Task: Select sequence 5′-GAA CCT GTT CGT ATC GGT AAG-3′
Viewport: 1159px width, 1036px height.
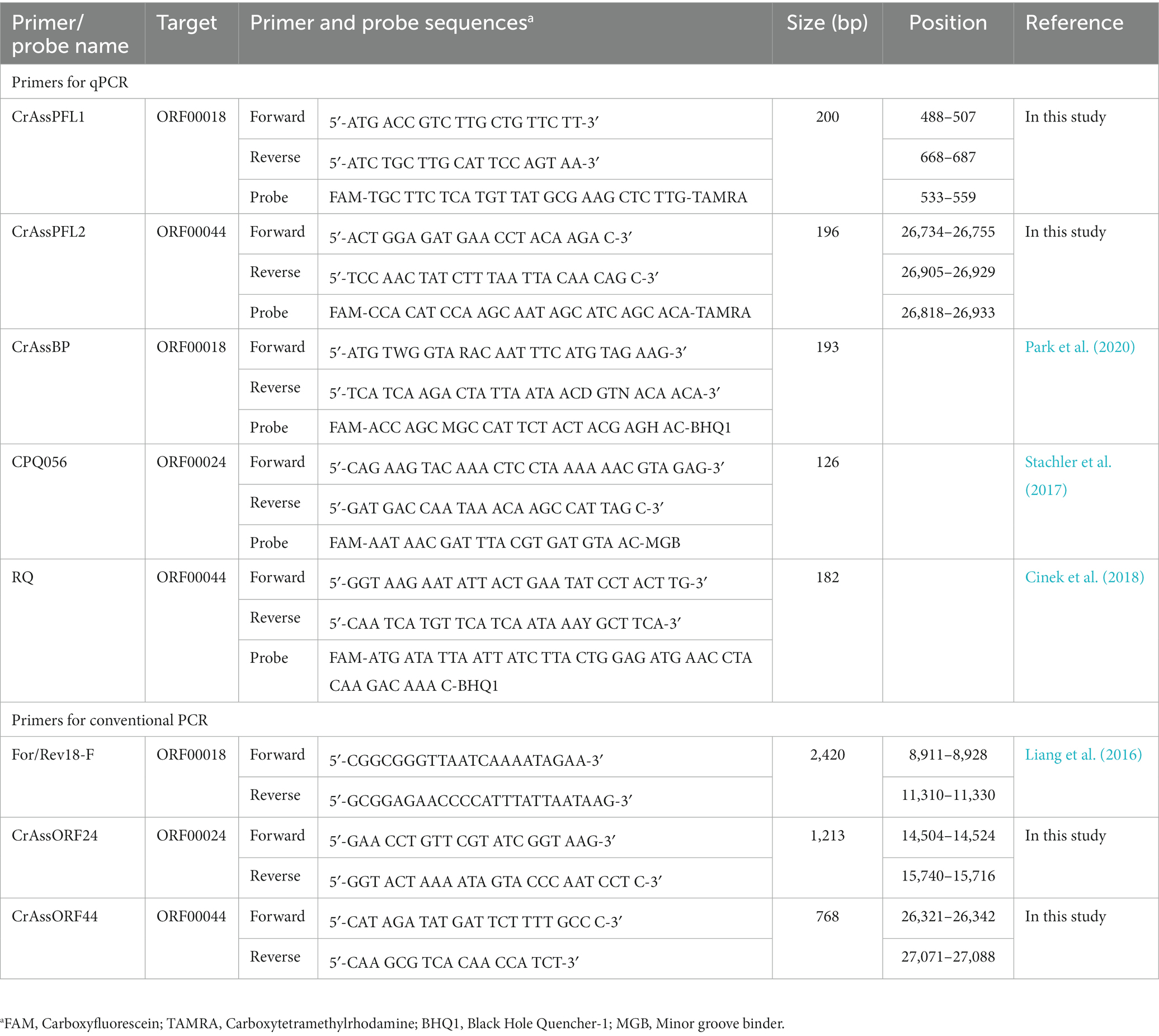Action: (472, 841)
